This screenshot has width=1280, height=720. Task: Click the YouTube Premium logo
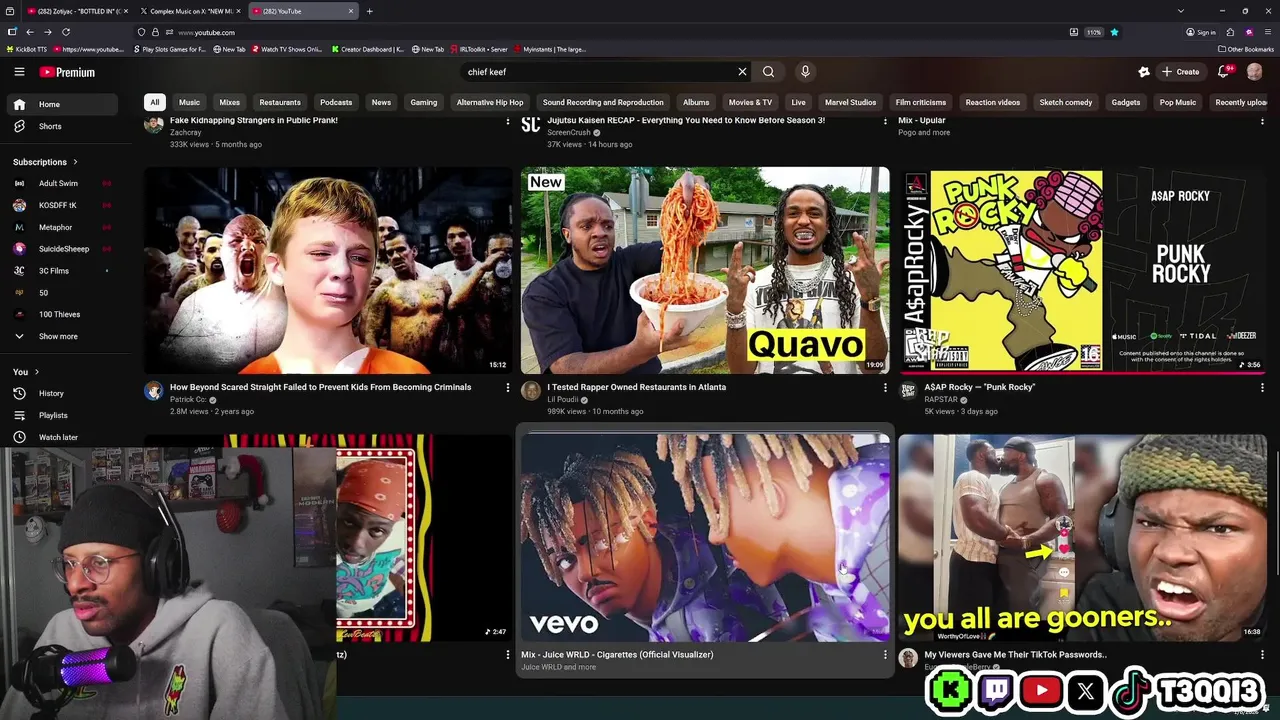(67, 72)
